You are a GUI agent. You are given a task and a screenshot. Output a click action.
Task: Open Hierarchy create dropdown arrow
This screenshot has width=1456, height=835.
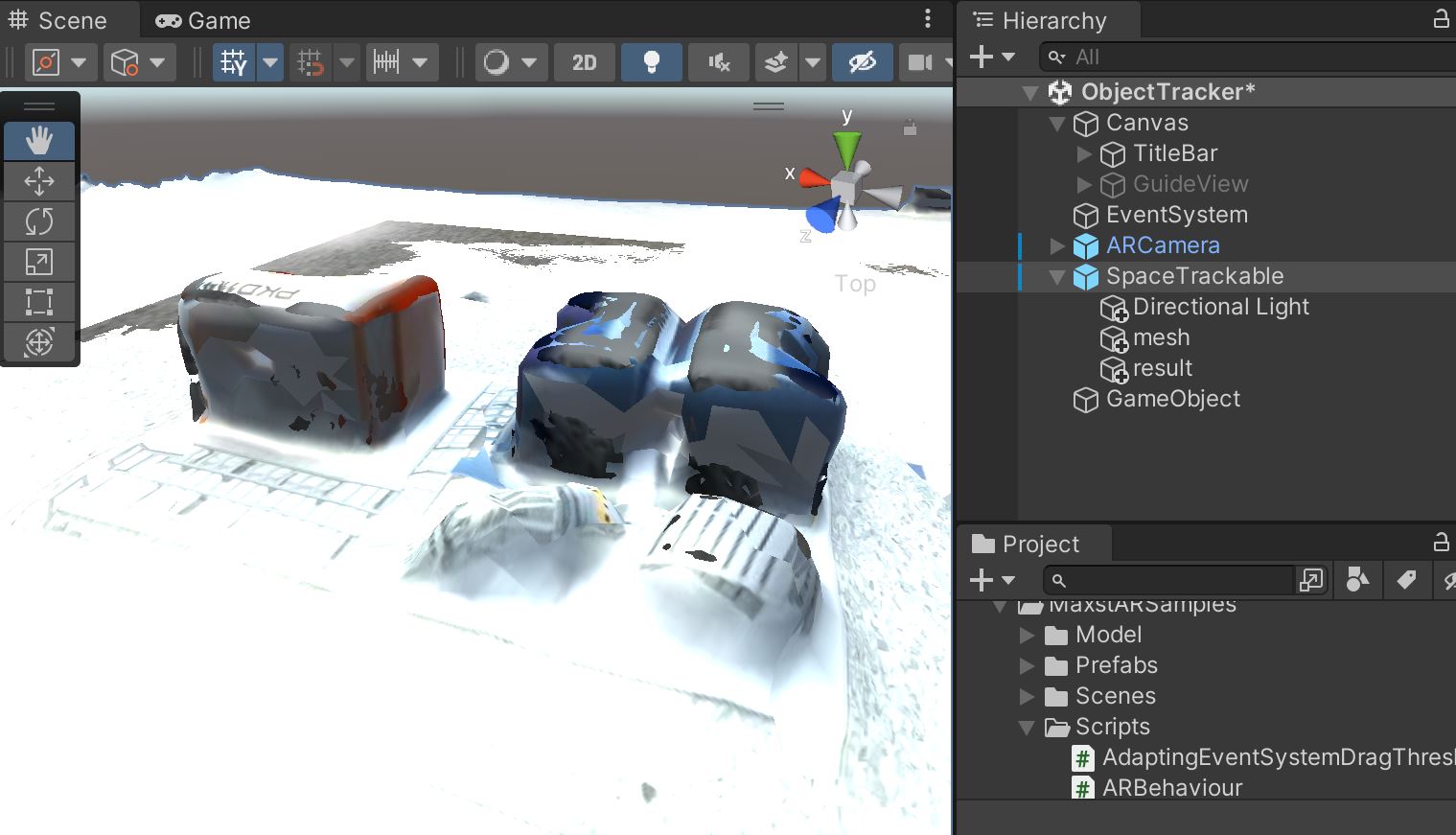tap(1008, 58)
